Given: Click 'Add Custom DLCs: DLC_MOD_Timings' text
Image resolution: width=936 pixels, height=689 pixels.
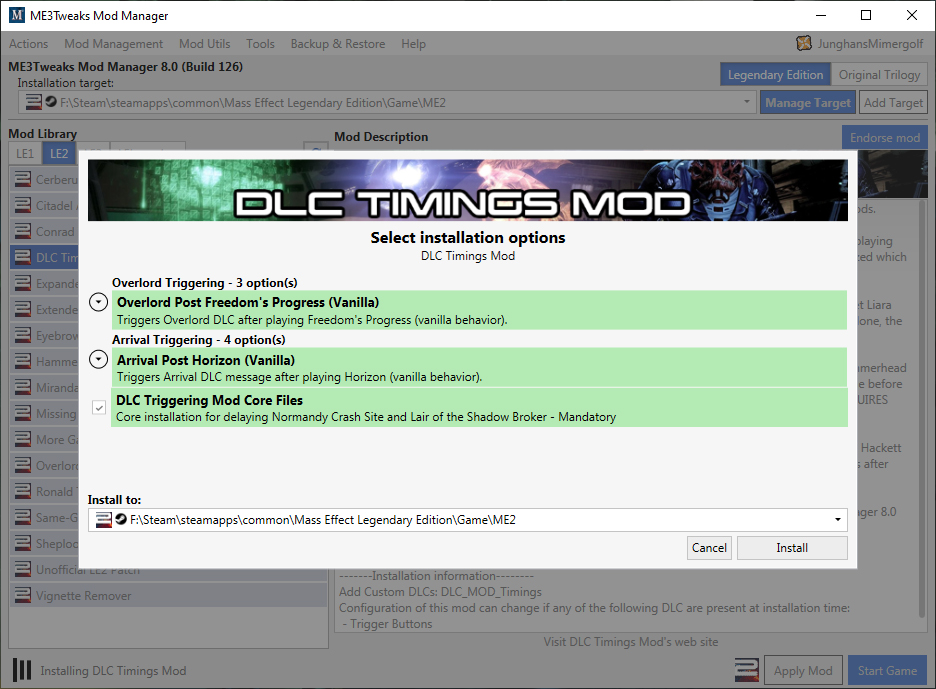Looking at the screenshot, I should tap(441, 592).
